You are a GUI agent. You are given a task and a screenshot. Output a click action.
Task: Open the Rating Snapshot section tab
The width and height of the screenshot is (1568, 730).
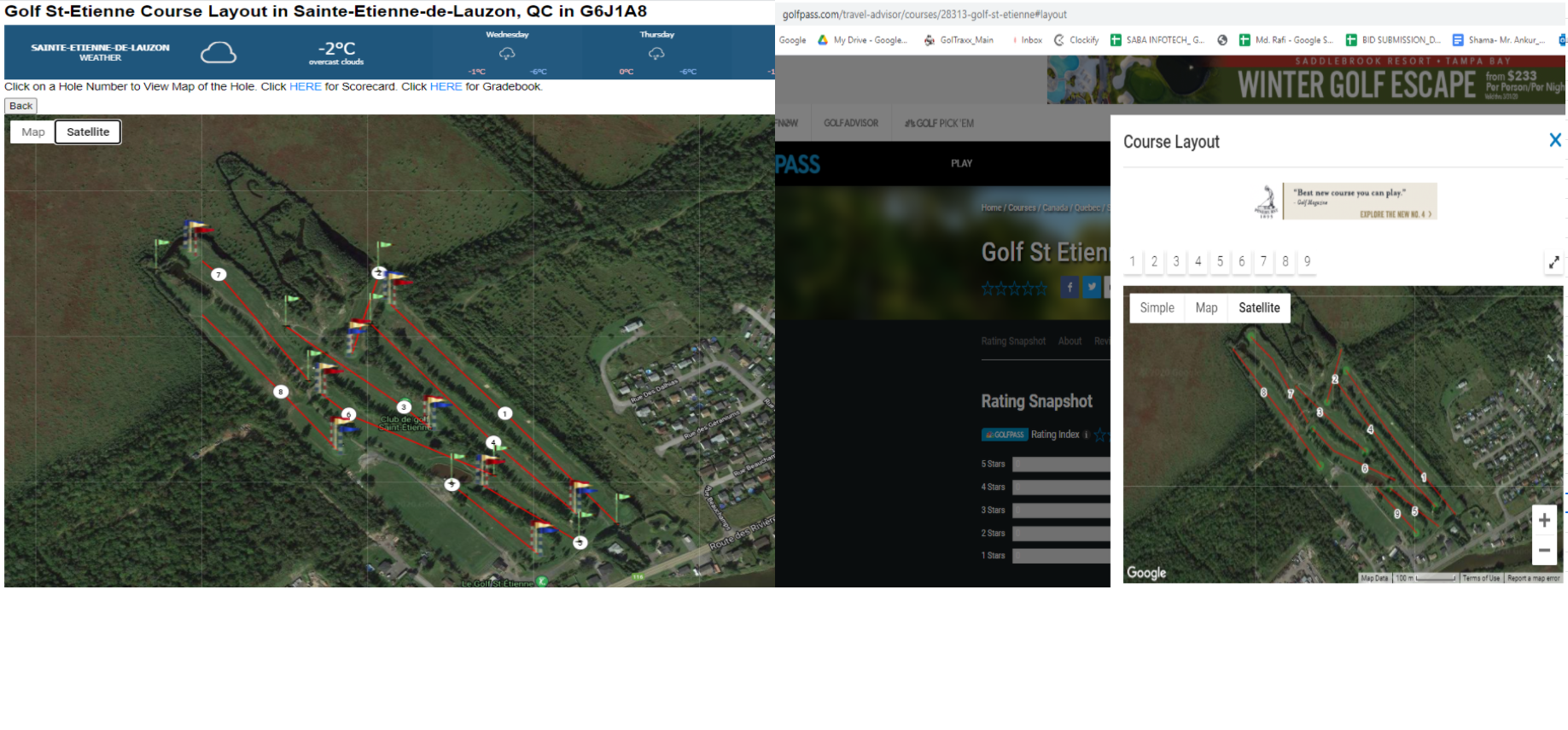(1013, 342)
